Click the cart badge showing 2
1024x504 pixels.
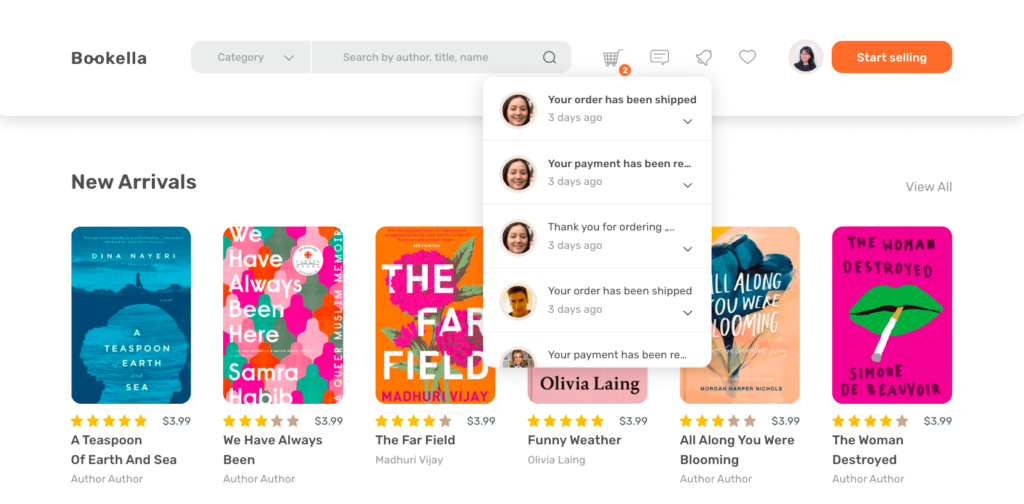click(x=625, y=70)
